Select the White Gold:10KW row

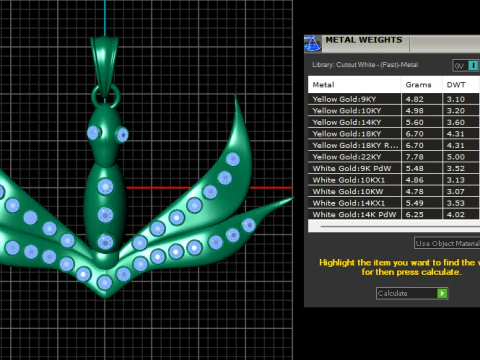click(x=394, y=191)
